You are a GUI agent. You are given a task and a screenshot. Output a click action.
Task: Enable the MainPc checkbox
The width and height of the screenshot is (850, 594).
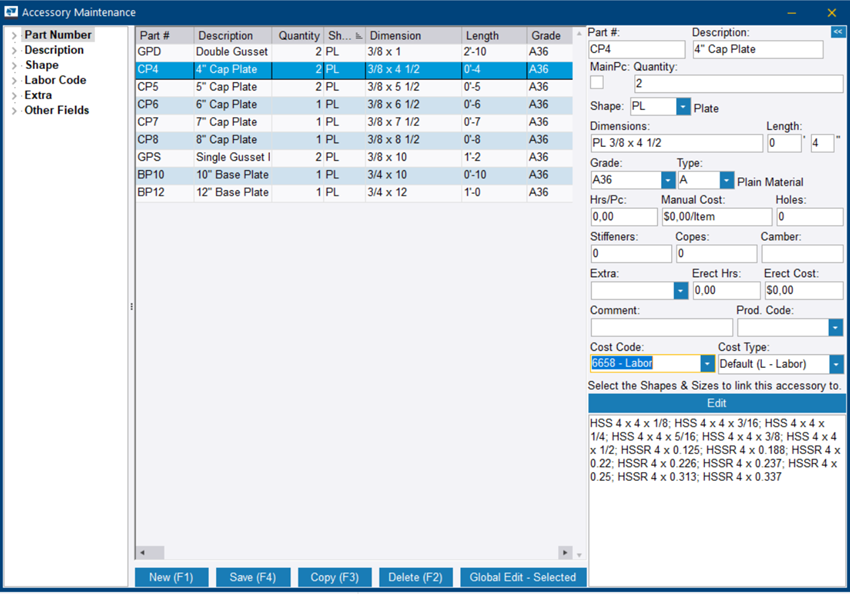(597, 83)
